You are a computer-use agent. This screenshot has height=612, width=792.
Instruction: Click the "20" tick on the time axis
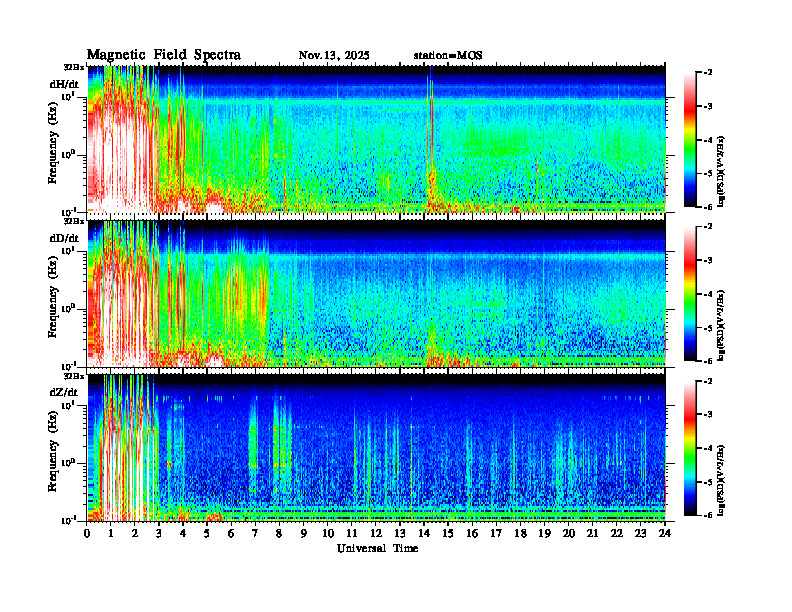click(569, 534)
